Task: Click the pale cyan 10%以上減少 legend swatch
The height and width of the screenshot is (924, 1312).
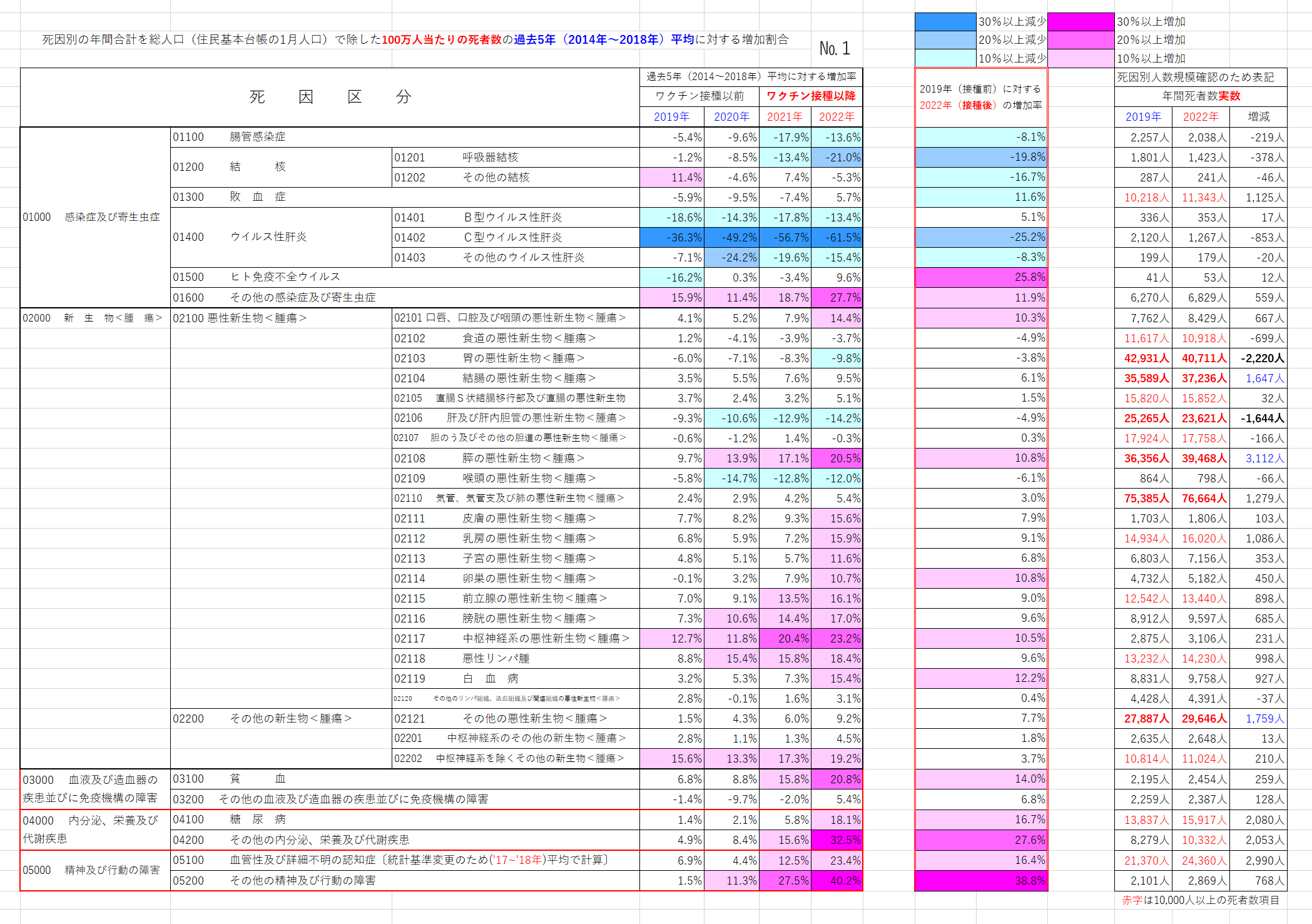Action: tap(945, 58)
